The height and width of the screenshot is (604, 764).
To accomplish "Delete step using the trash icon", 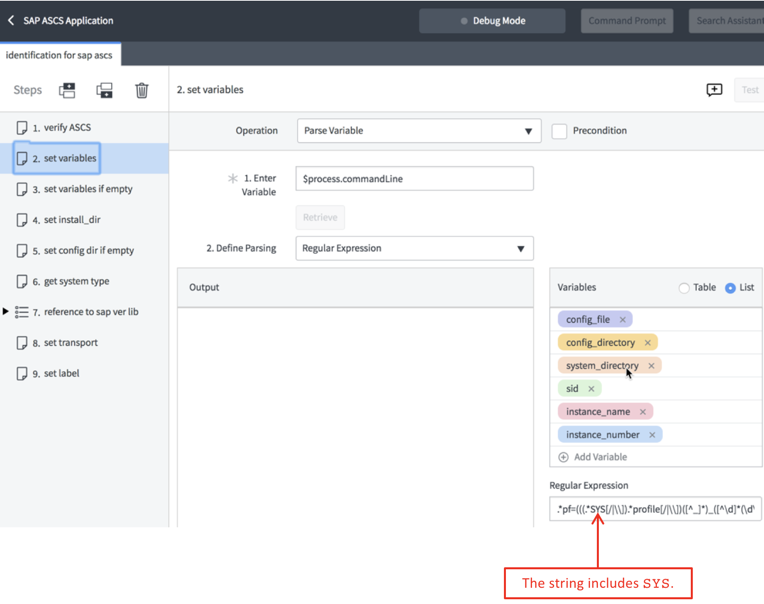I will click(142, 90).
